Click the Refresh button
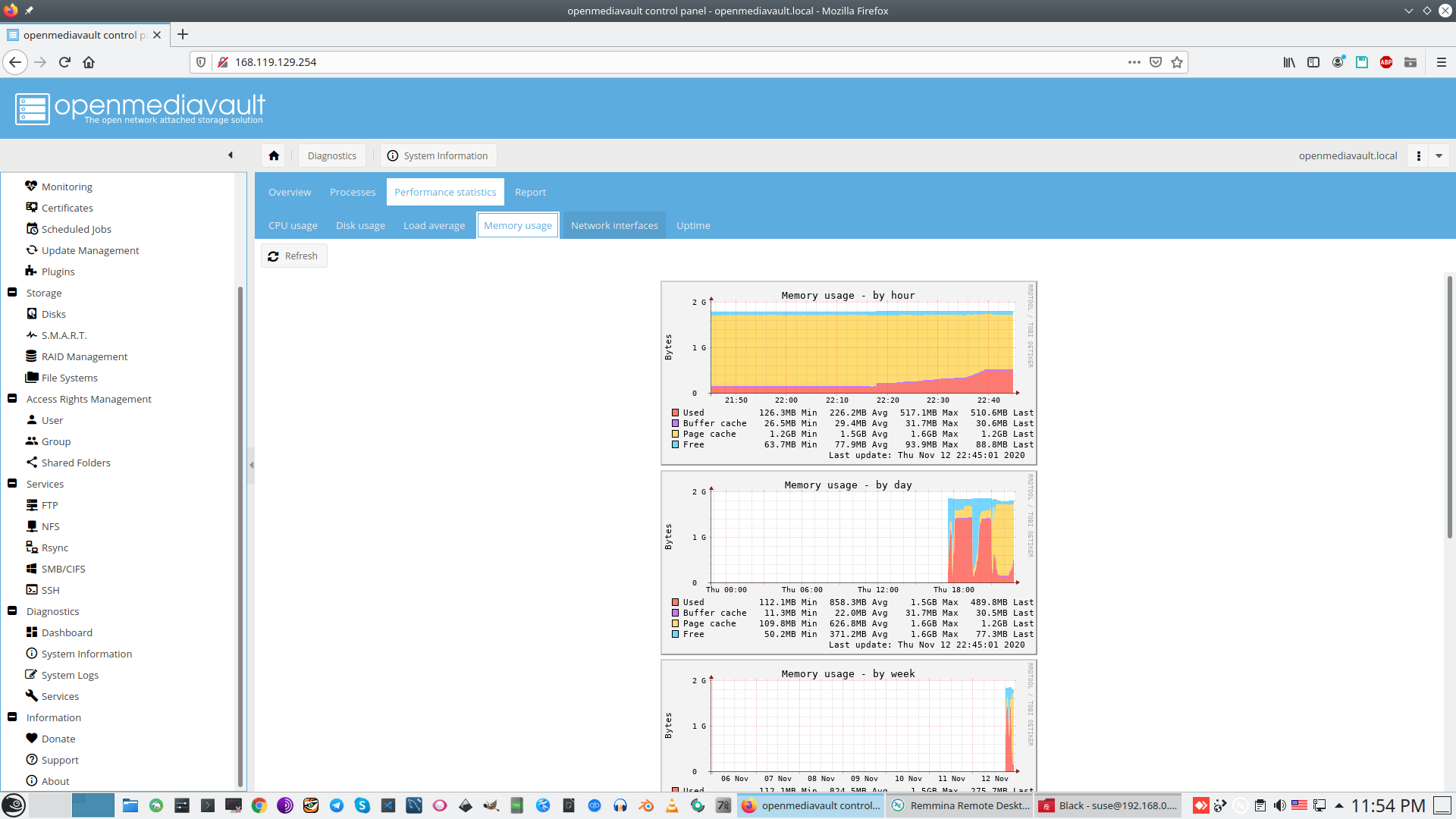The image size is (1456, 819). tap(293, 256)
